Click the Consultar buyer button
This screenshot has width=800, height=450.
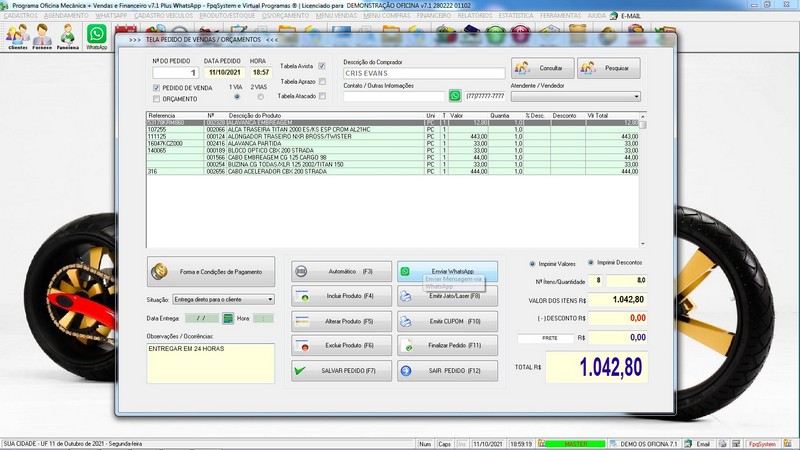(x=543, y=68)
